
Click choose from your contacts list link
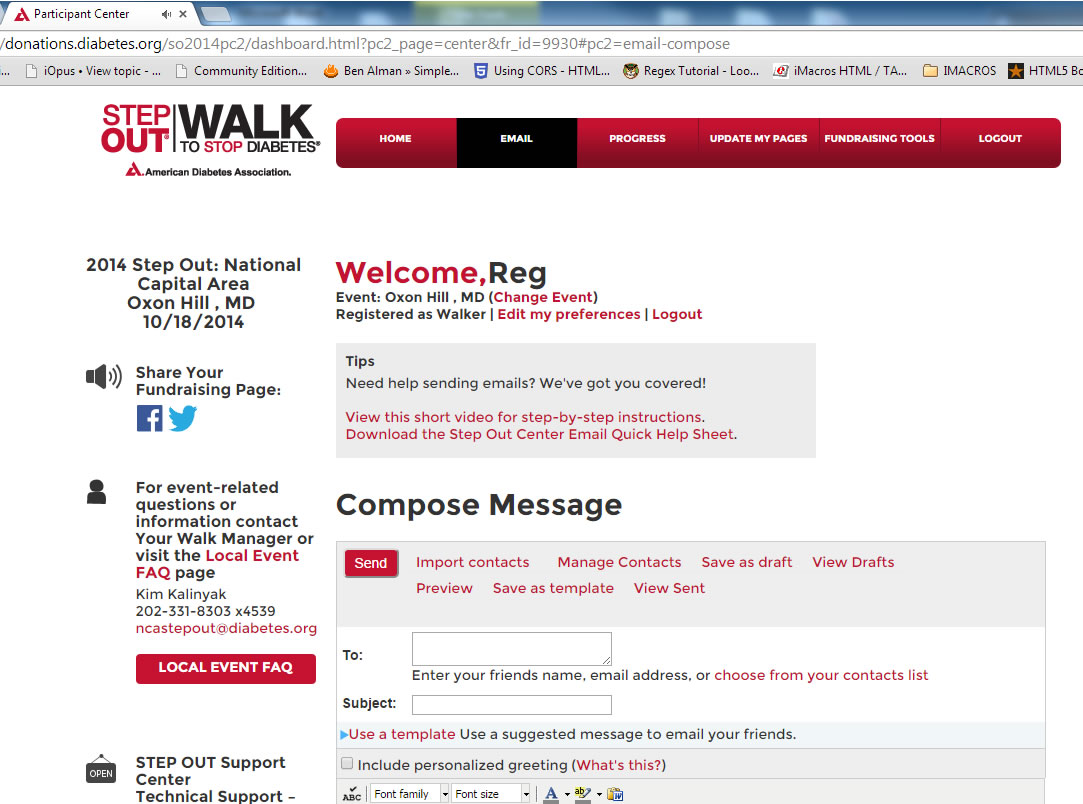pyautogui.click(x=821, y=675)
